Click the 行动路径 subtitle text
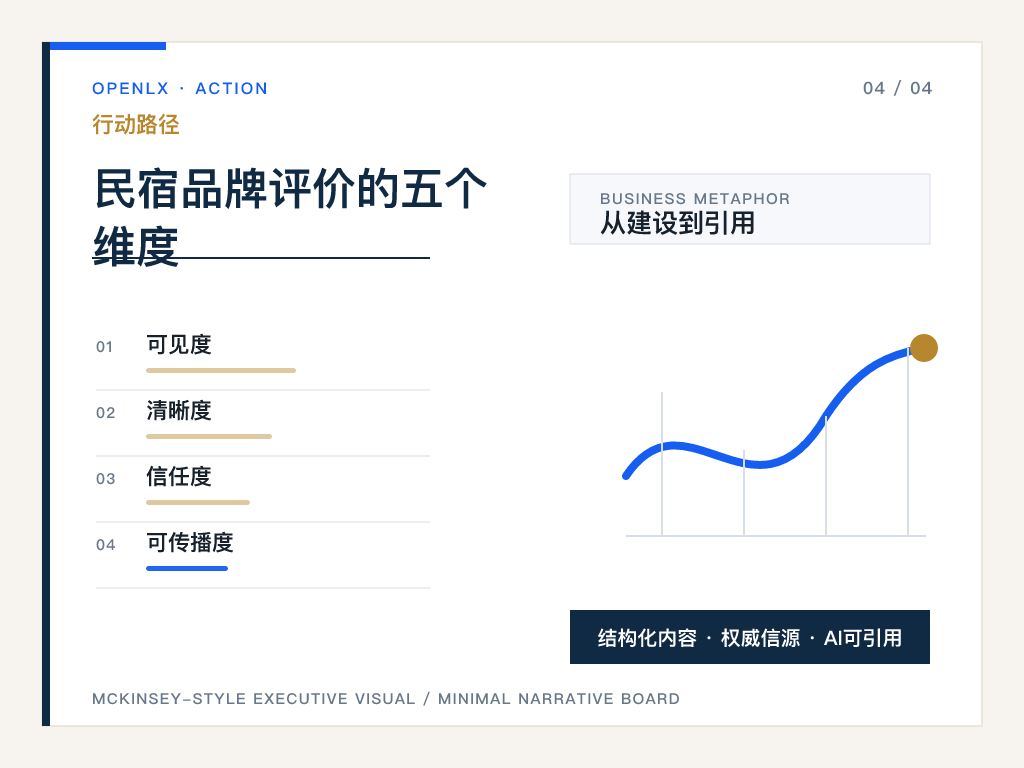 [x=136, y=124]
